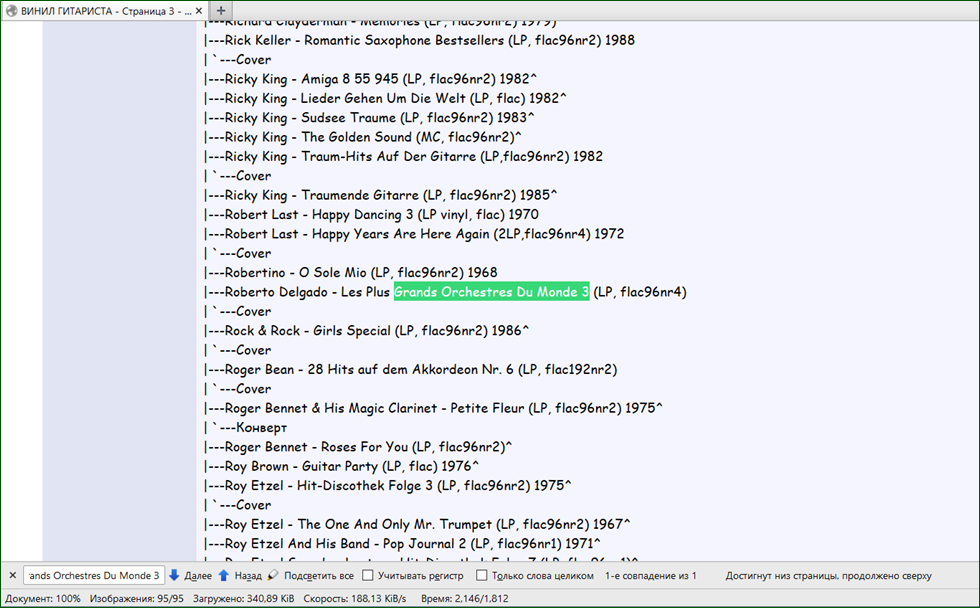The width and height of the screenshot is (980, 608).
Task: Select the ВИНИЛ ГИТАРИСТА browser tab
Action: 105,11
